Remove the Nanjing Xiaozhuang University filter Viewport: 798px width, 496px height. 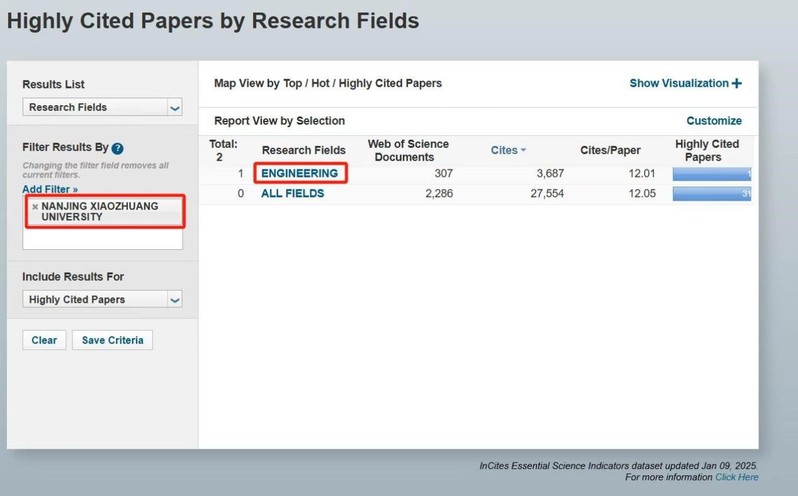[x=35, y=206]
